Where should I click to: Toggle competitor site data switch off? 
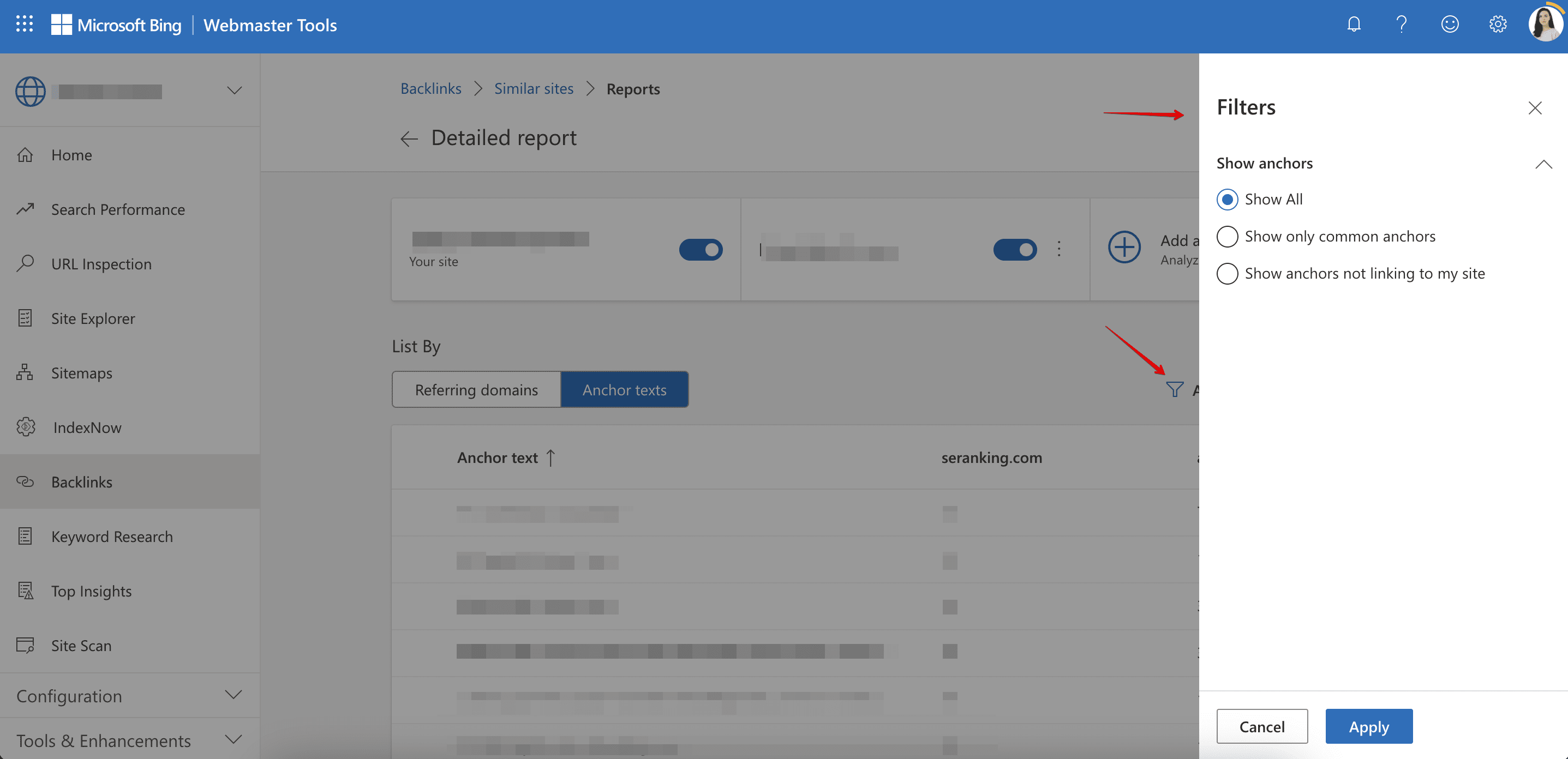(x=1014, y=249)
